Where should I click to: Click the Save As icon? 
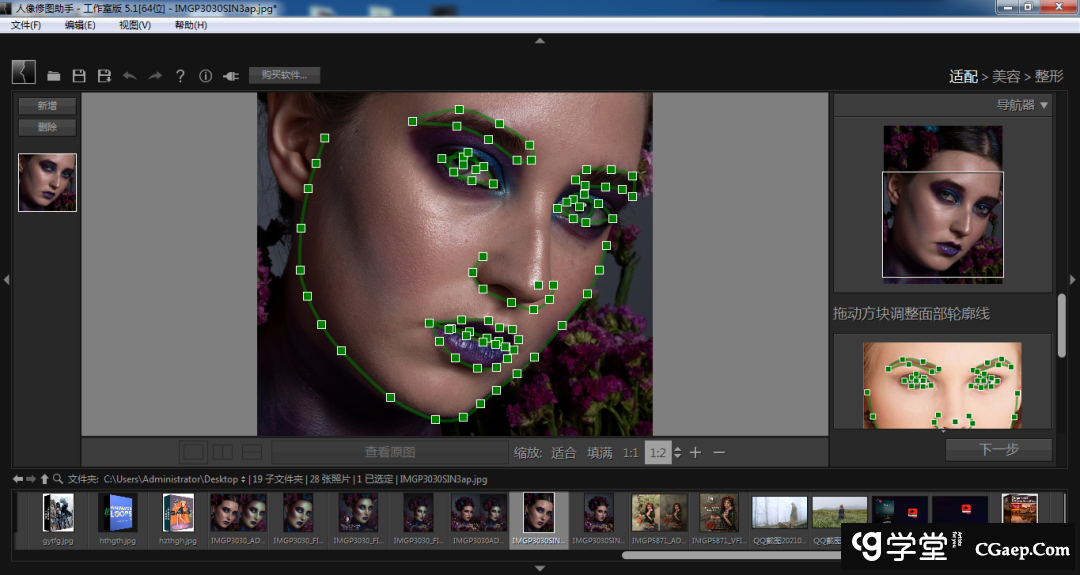(104, 76)
